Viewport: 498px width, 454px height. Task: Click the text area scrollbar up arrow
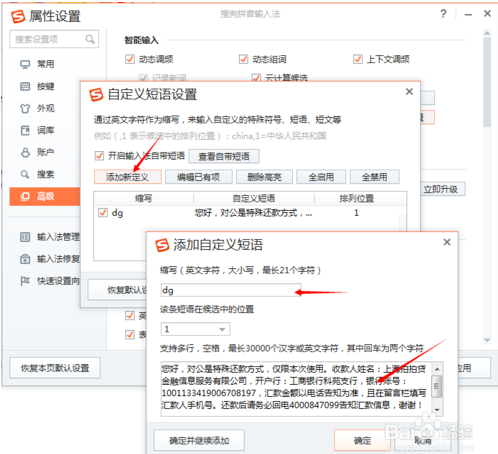point(437,369)
